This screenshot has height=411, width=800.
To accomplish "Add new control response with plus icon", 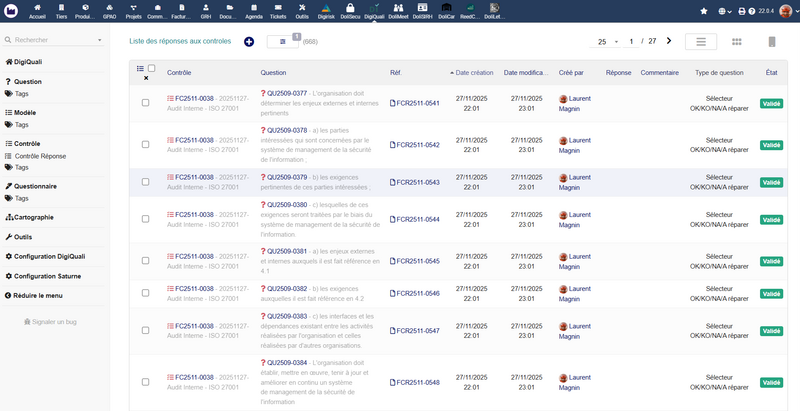I will coord(249,42).
